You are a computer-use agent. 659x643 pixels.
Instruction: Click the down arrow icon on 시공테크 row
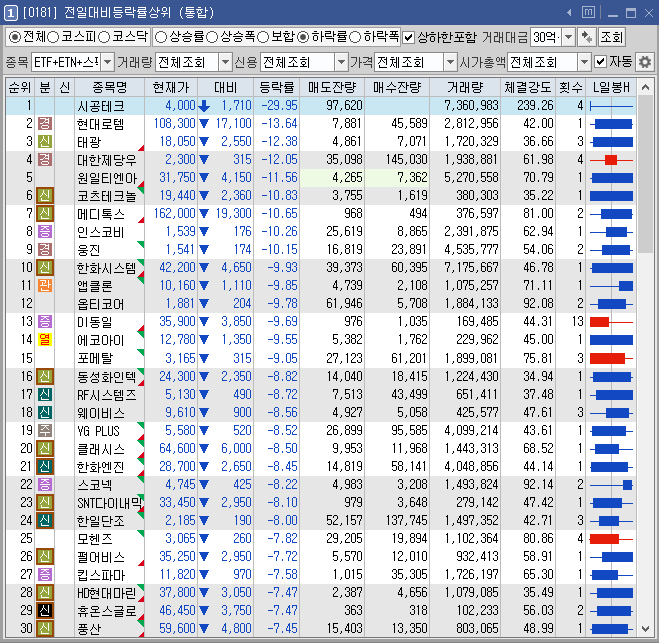[x=204, y=106]
